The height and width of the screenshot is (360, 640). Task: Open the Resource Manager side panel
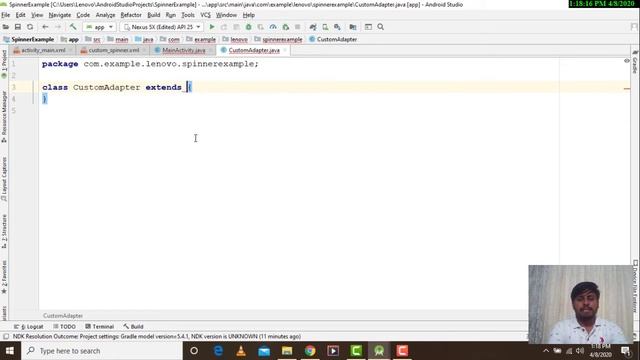(x=4, y=117)
